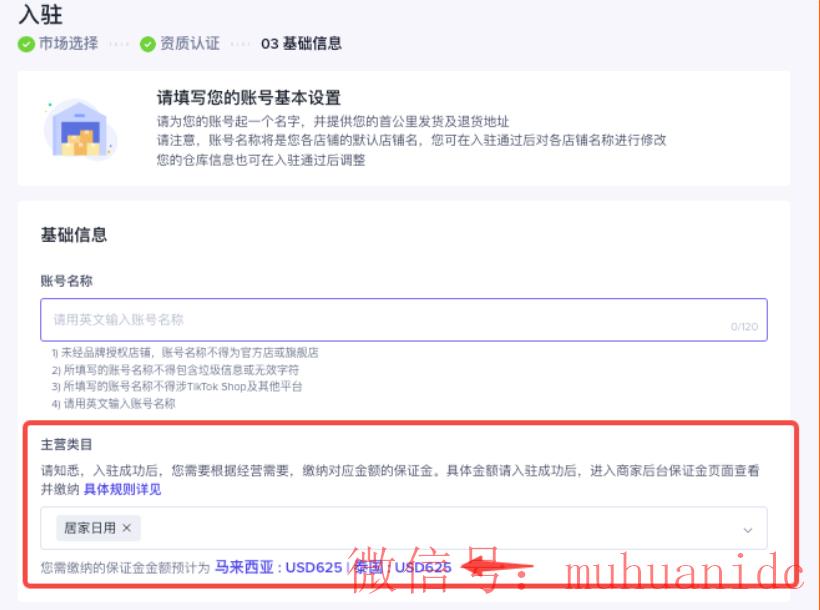The image size is (820, 610).
Task: Click the green checkmark beside 市场选择
Action: (25, 43)
